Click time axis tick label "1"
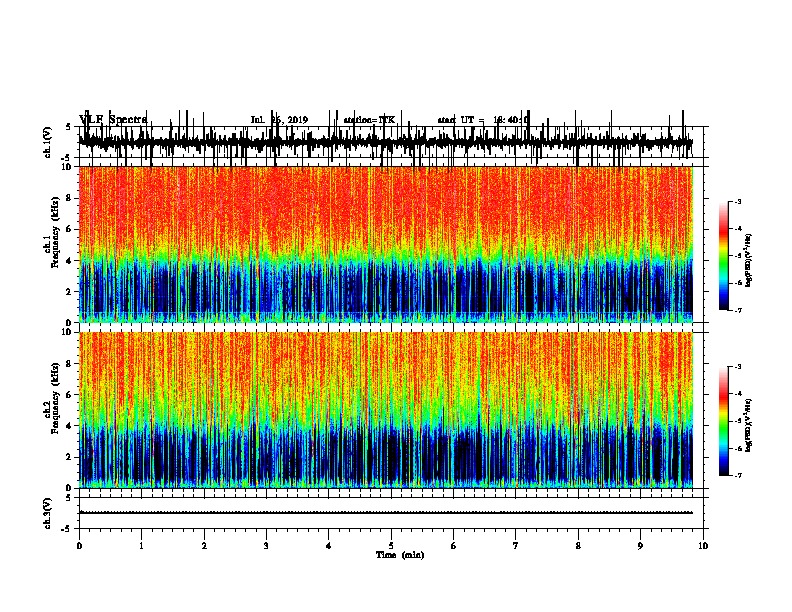This screenshot has width=792, height=612. pyautogui.click(x=142, y=546)
